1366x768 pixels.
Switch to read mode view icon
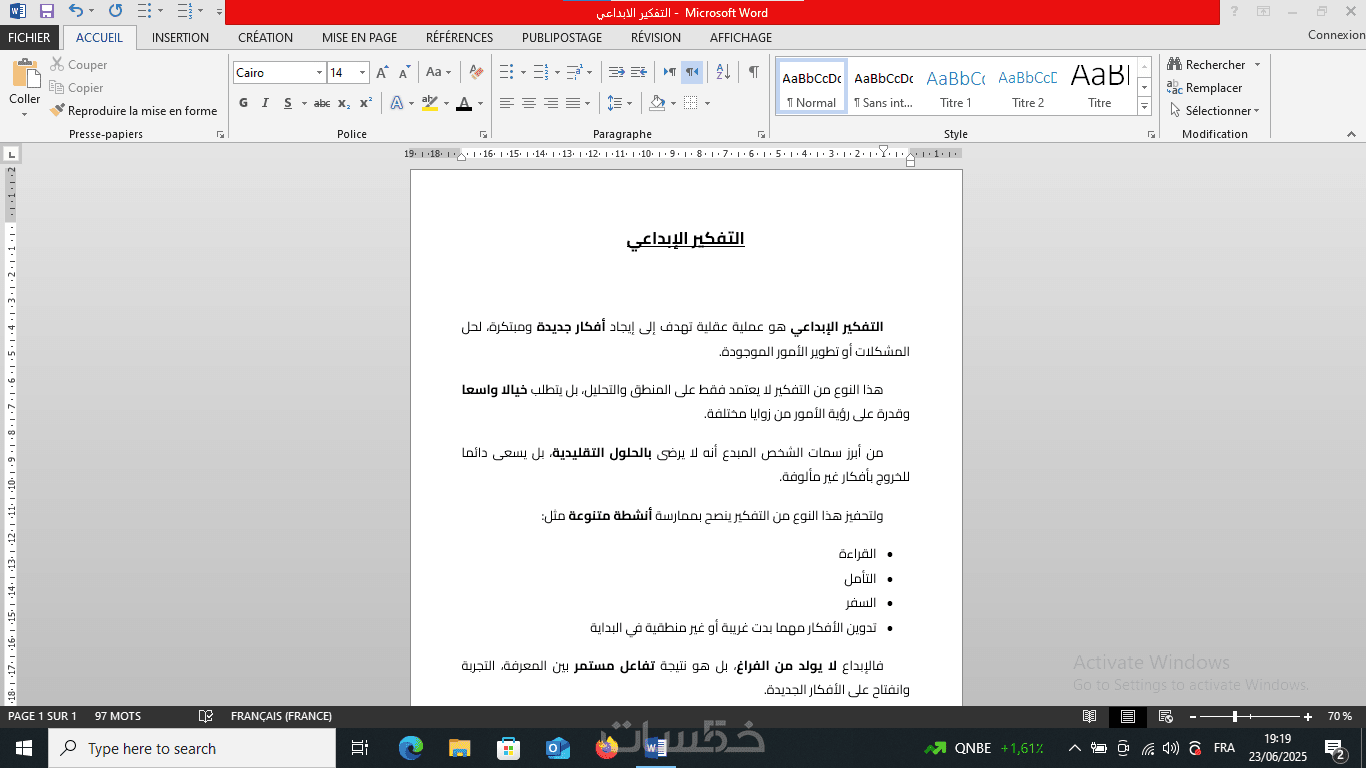pos(1090,716)
